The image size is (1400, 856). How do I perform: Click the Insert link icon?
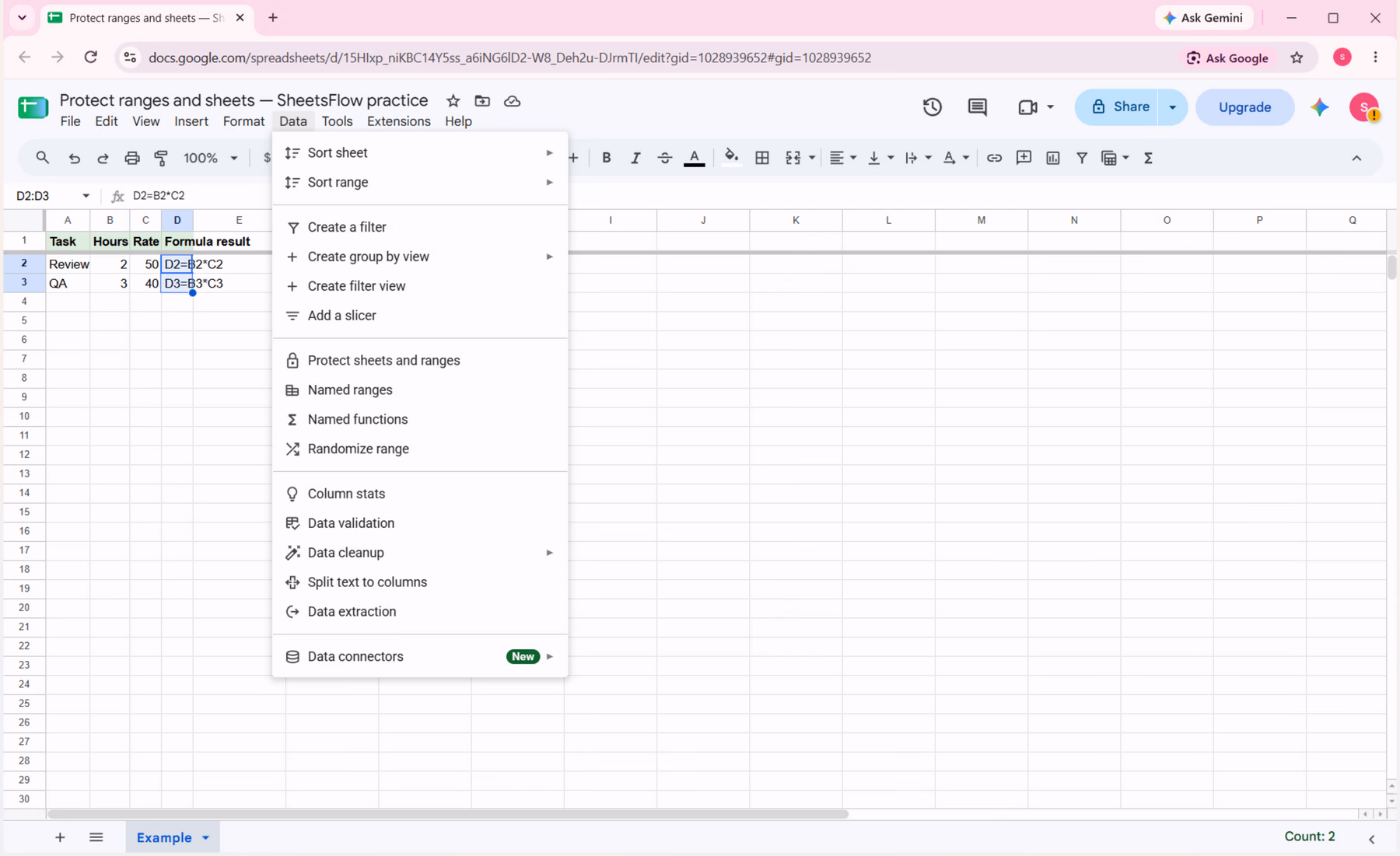click(x=994, y=158)
